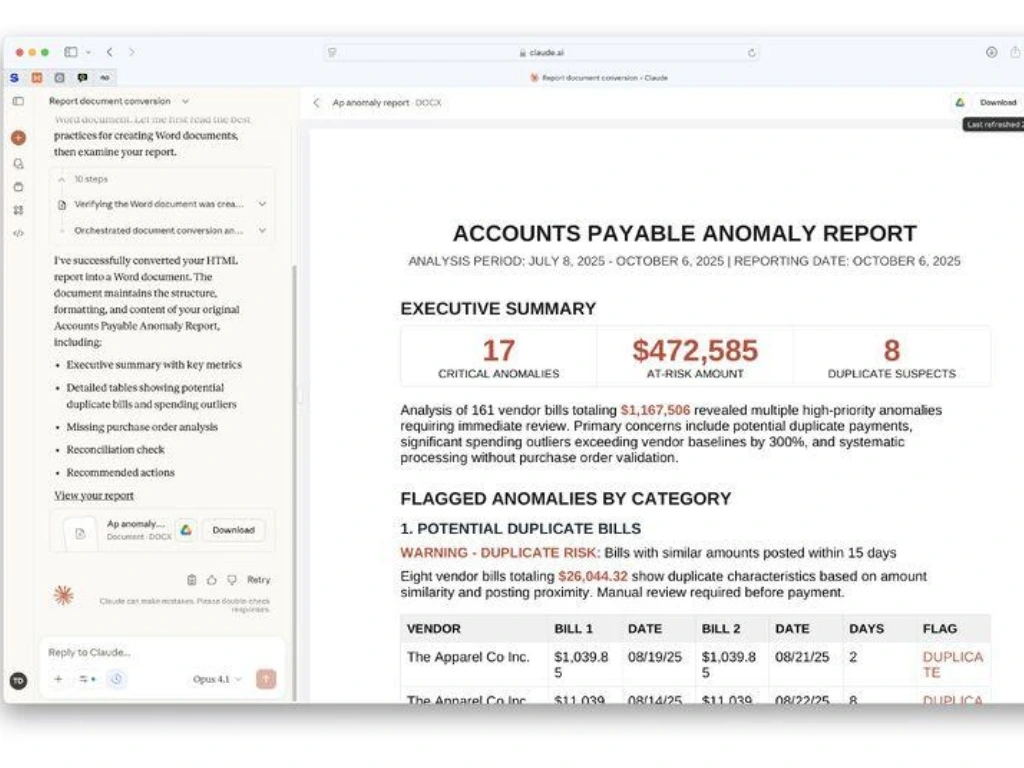Viewport: 1024px width, 768px height.
Task: Click WARNING - DUPLICATE RISK label
Action: pyautogui.click(x=500, y=553)
